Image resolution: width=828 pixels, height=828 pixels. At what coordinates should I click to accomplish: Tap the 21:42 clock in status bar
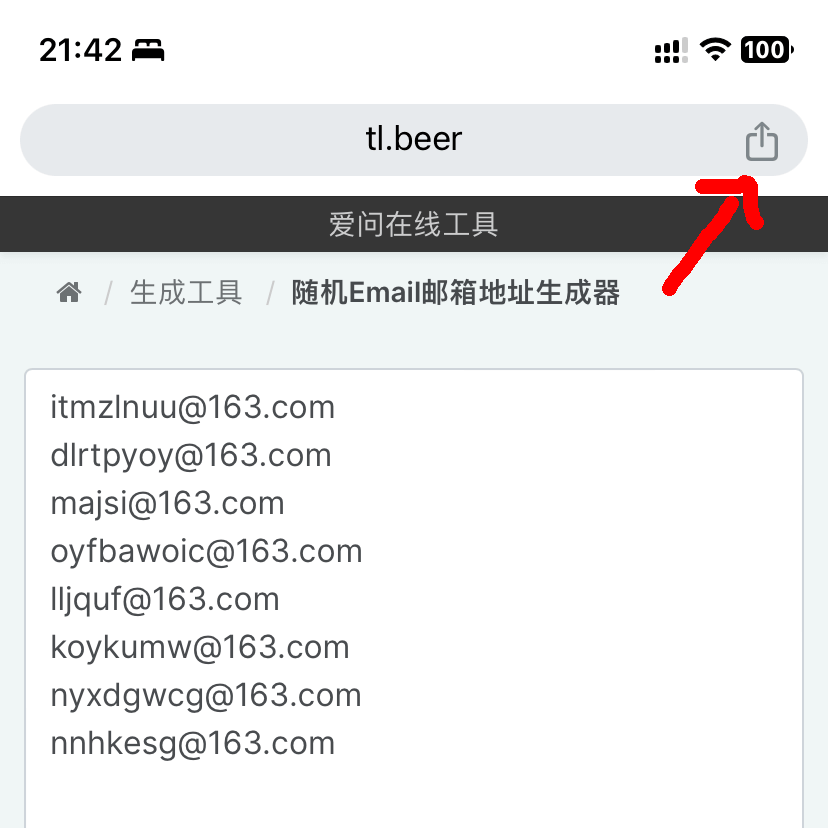tap(80, 51)
